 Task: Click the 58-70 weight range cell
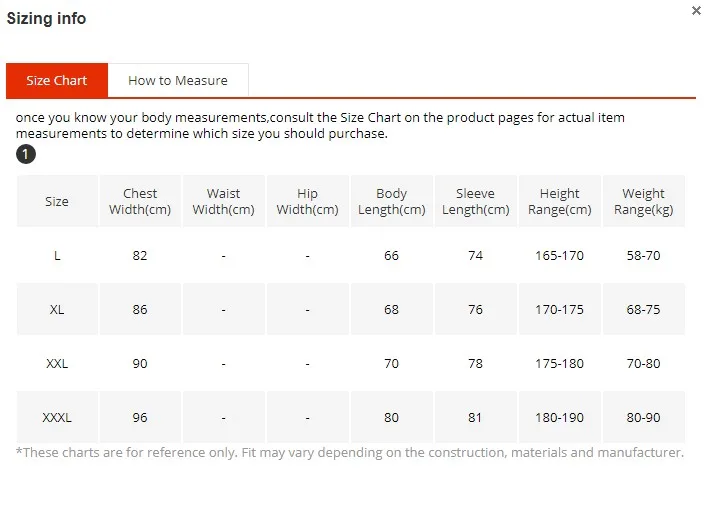643,256
